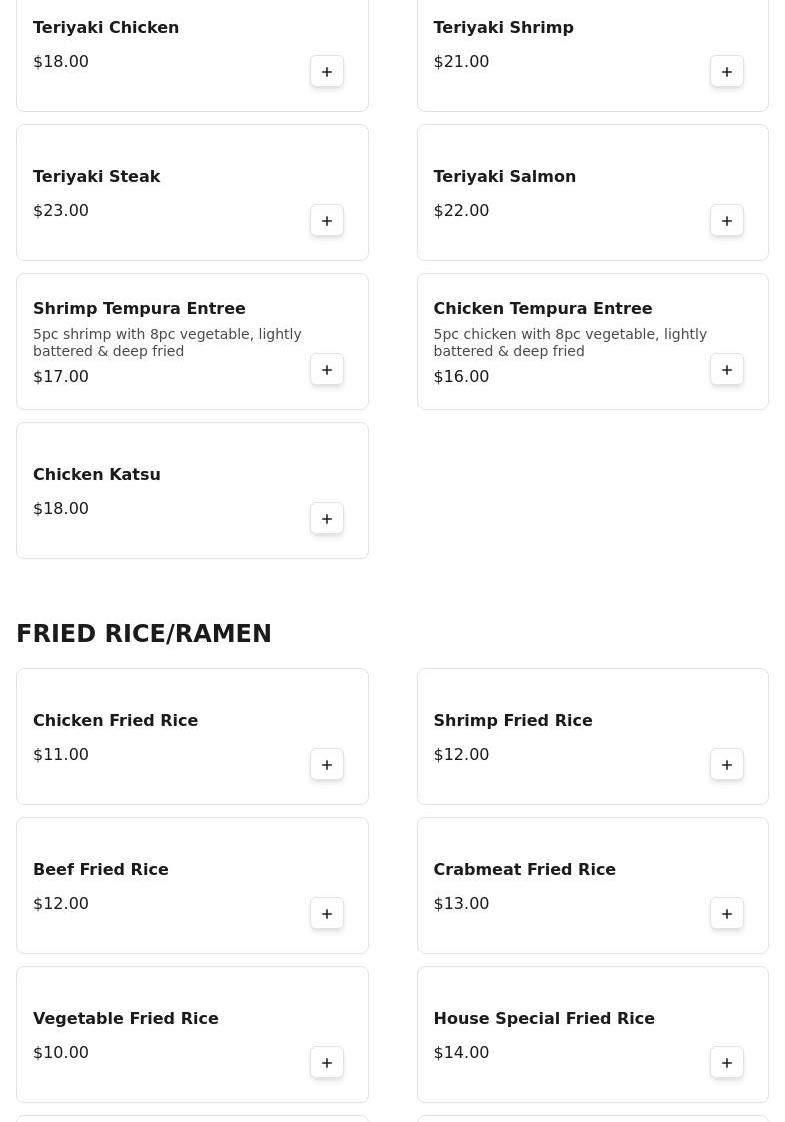This screenshot has width=785, height=1122.
Task: Add House Special Fried Rice
Action: tap(727, 1063)
